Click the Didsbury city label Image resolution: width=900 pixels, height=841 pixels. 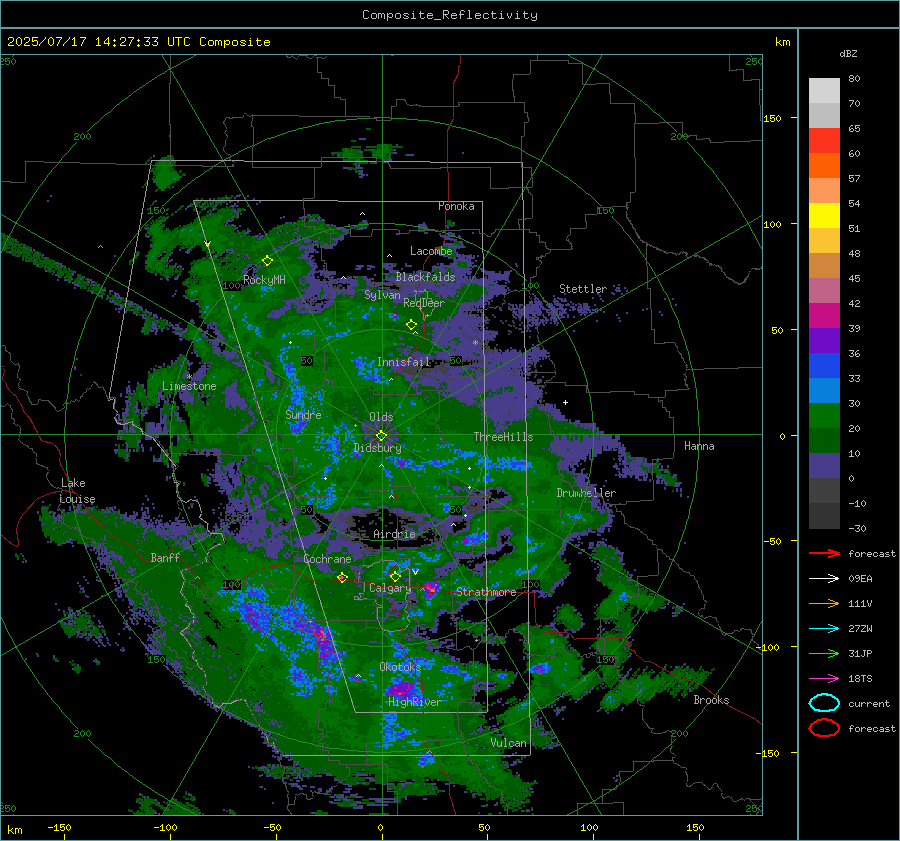377,448
